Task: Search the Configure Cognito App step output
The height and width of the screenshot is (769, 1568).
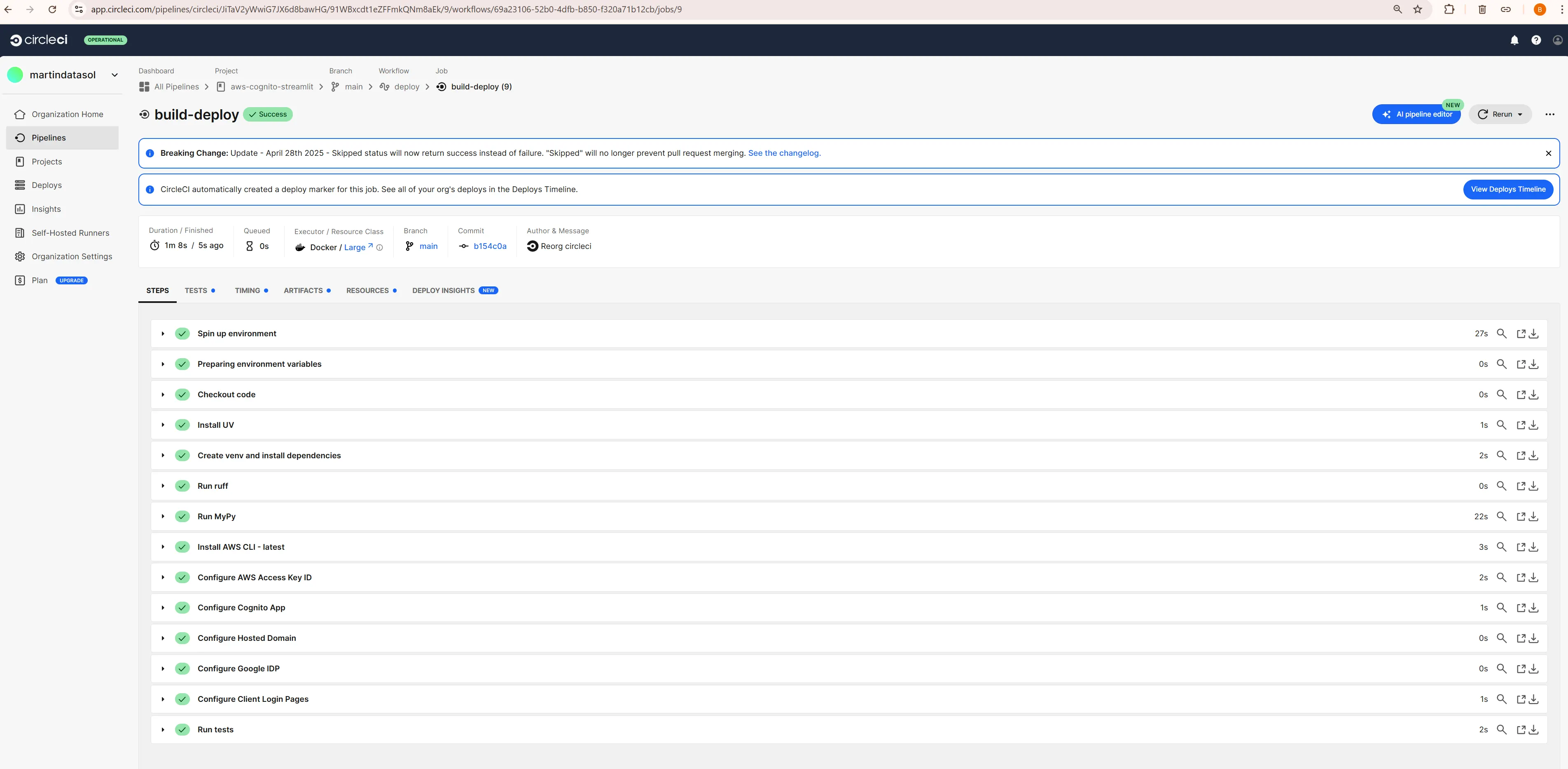Action: tap(1502, 607)
